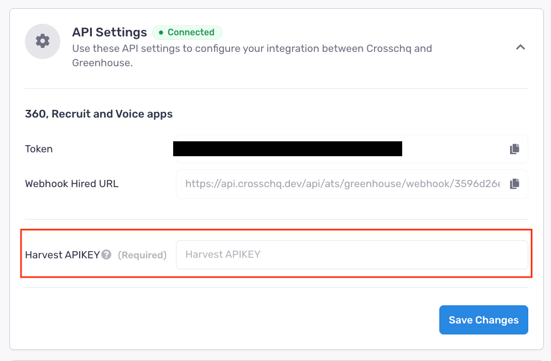The image size is (551, 361).
Task: Click the (Required) text
Action: click(142, 255)
